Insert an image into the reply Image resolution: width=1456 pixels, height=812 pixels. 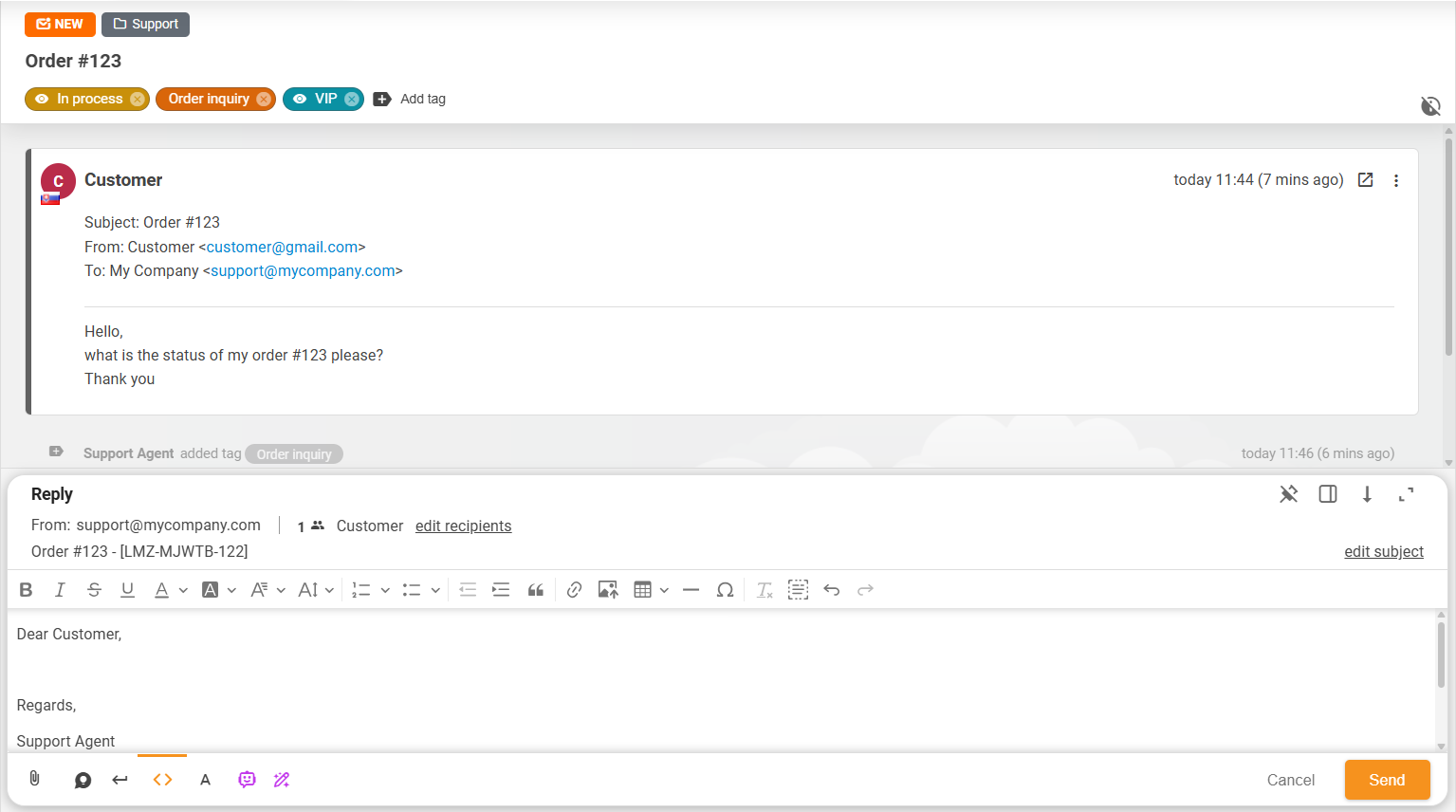[x=607, y=589]
